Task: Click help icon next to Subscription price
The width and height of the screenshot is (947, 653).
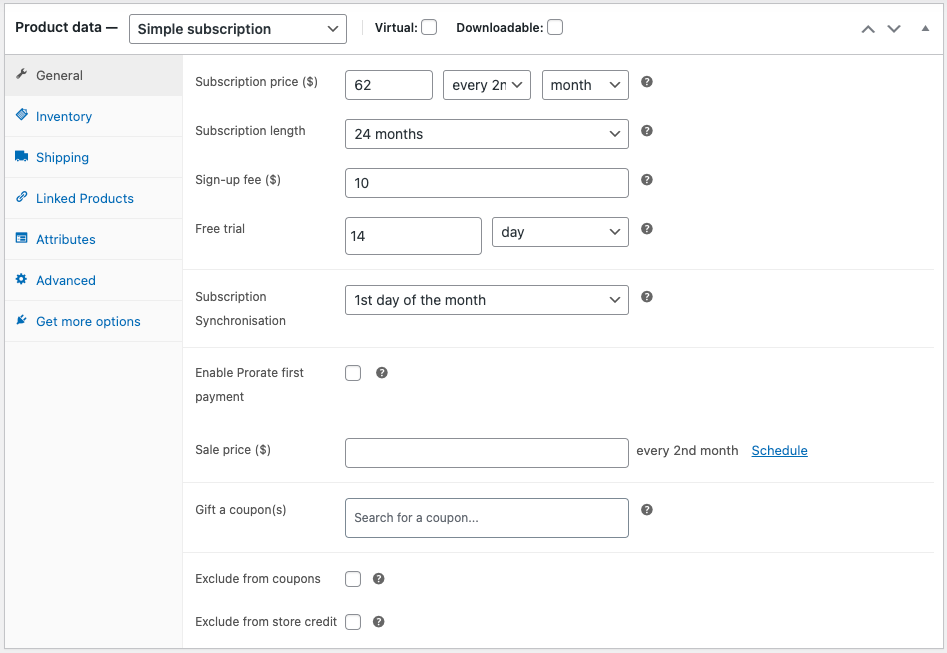Action: click(x=646, y=82)
